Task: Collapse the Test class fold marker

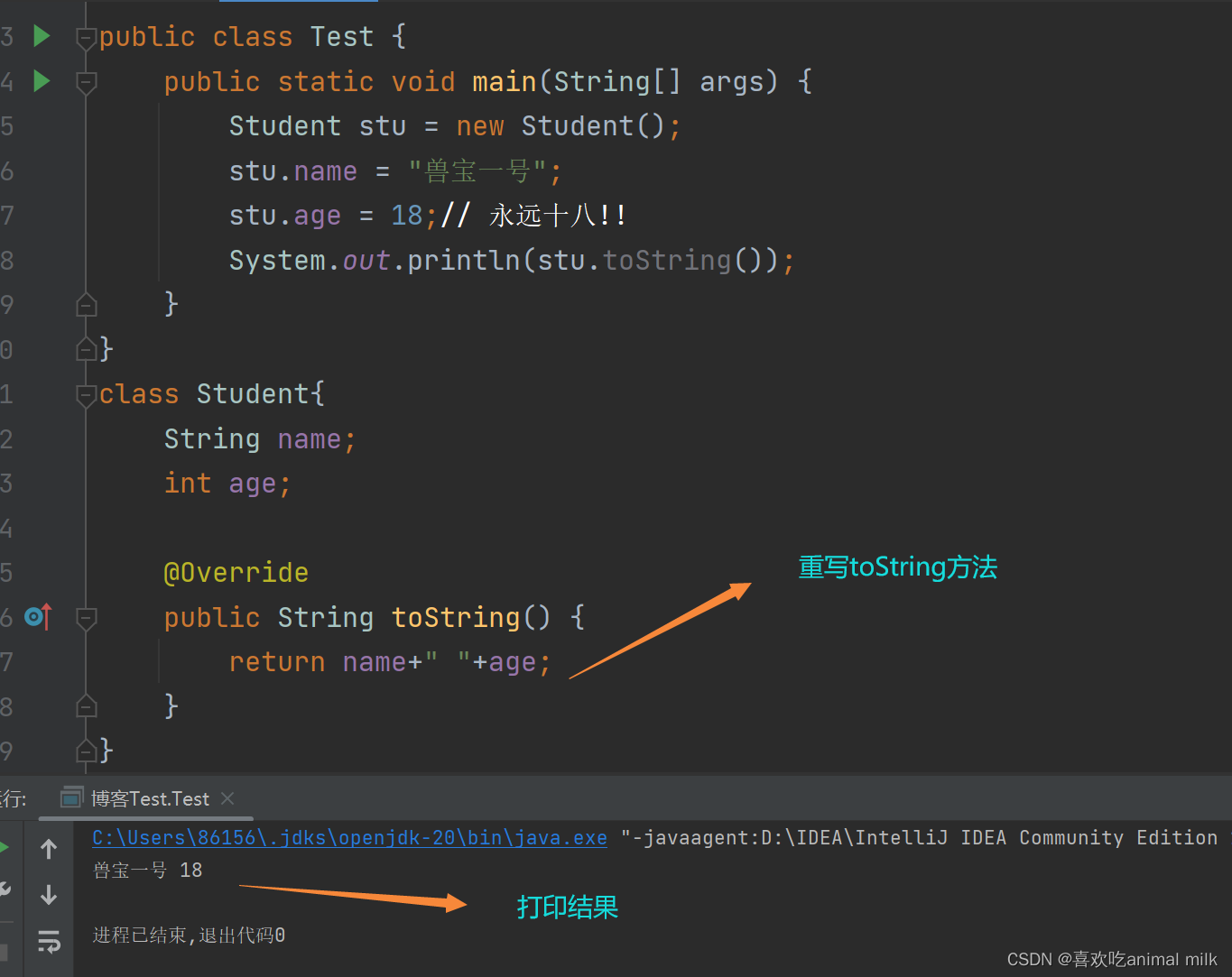Action: 86,37
